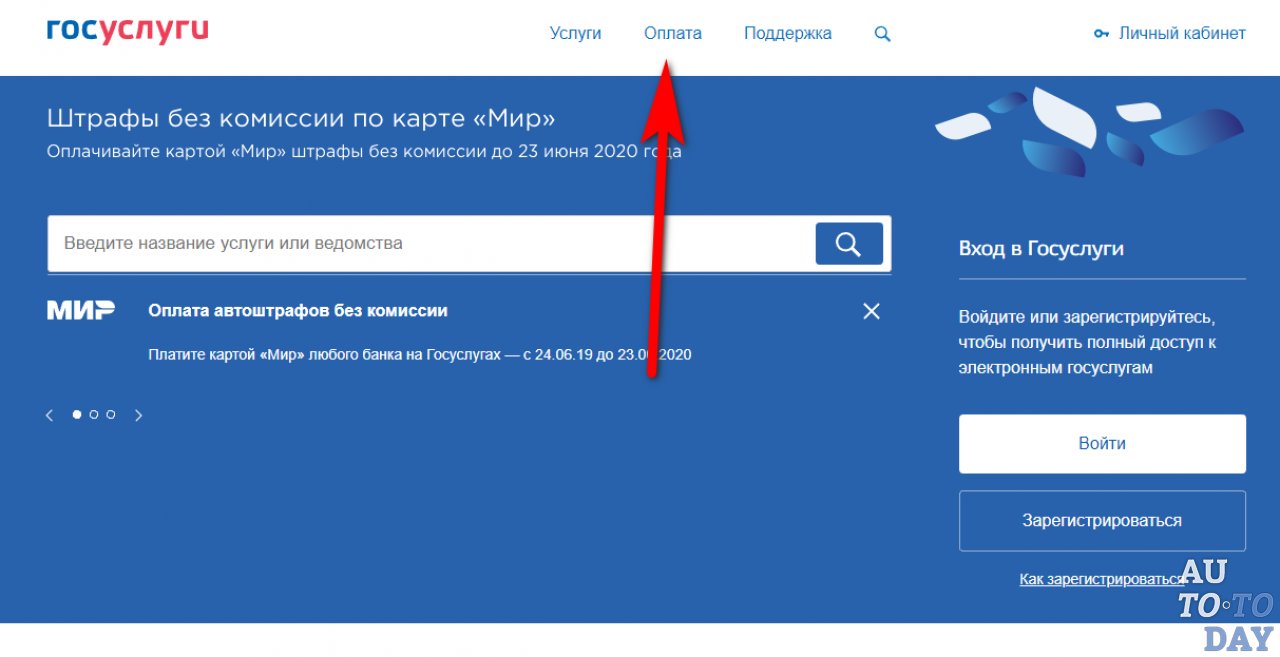Click the service name search input field
1280x657 pixels.
coord(400,242)
